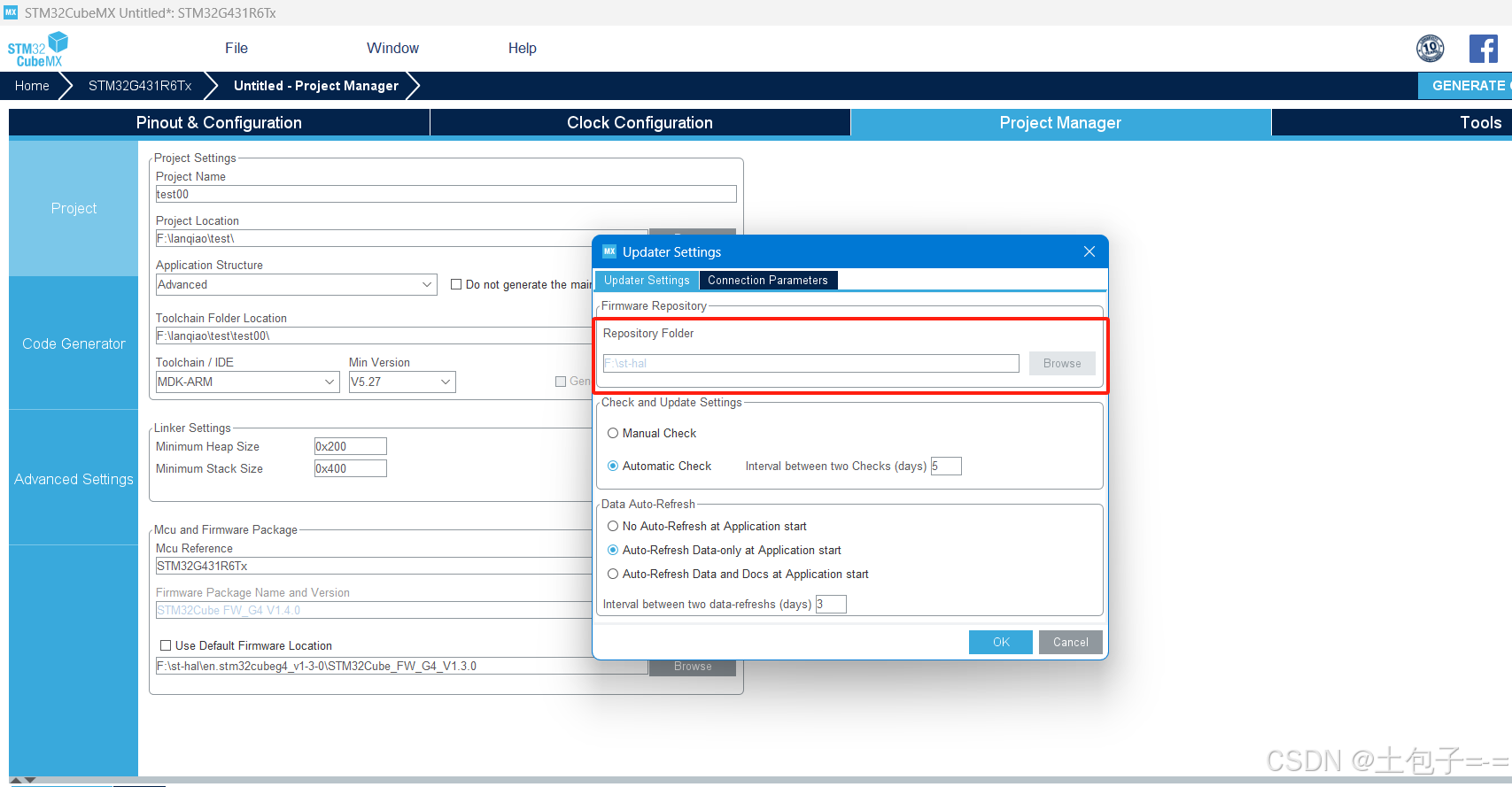Click Cancel in Updater Settings

[x=1071, y=642]
